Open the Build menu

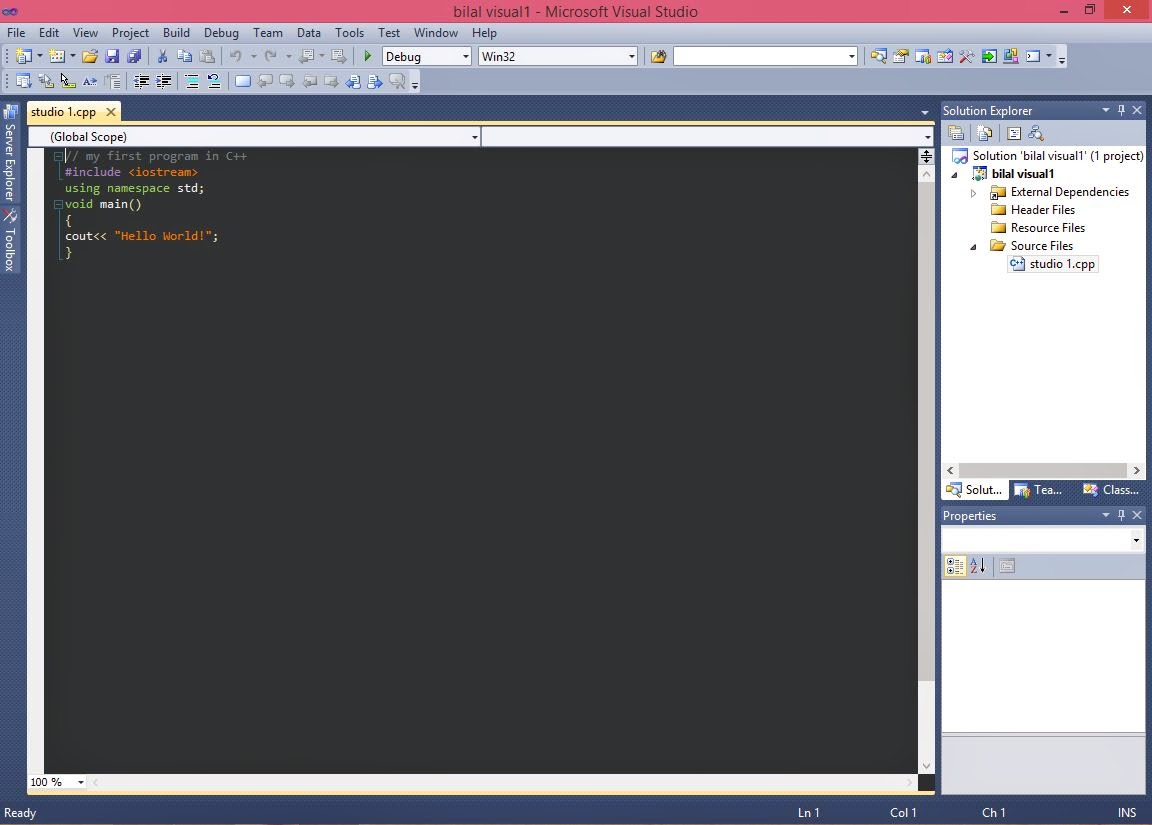(x=176, y=32)
